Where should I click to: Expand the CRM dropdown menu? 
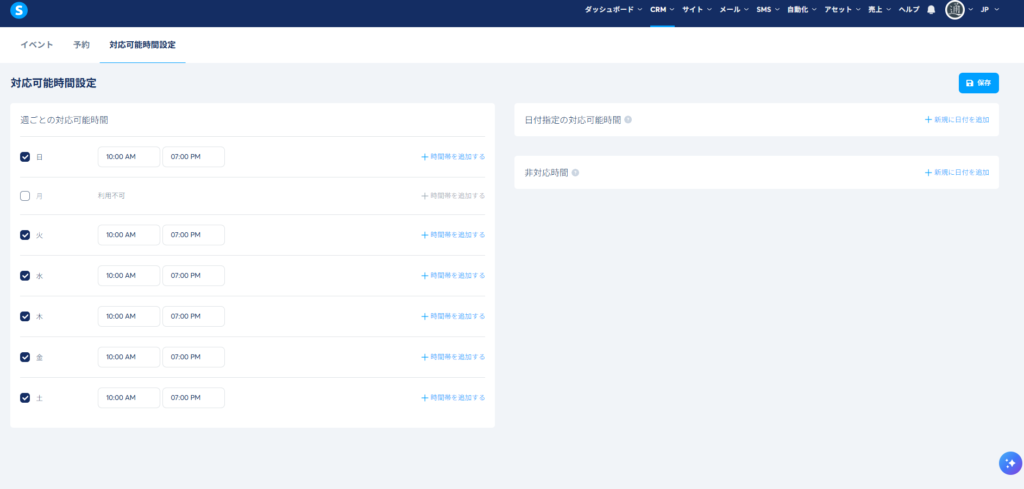662,10
